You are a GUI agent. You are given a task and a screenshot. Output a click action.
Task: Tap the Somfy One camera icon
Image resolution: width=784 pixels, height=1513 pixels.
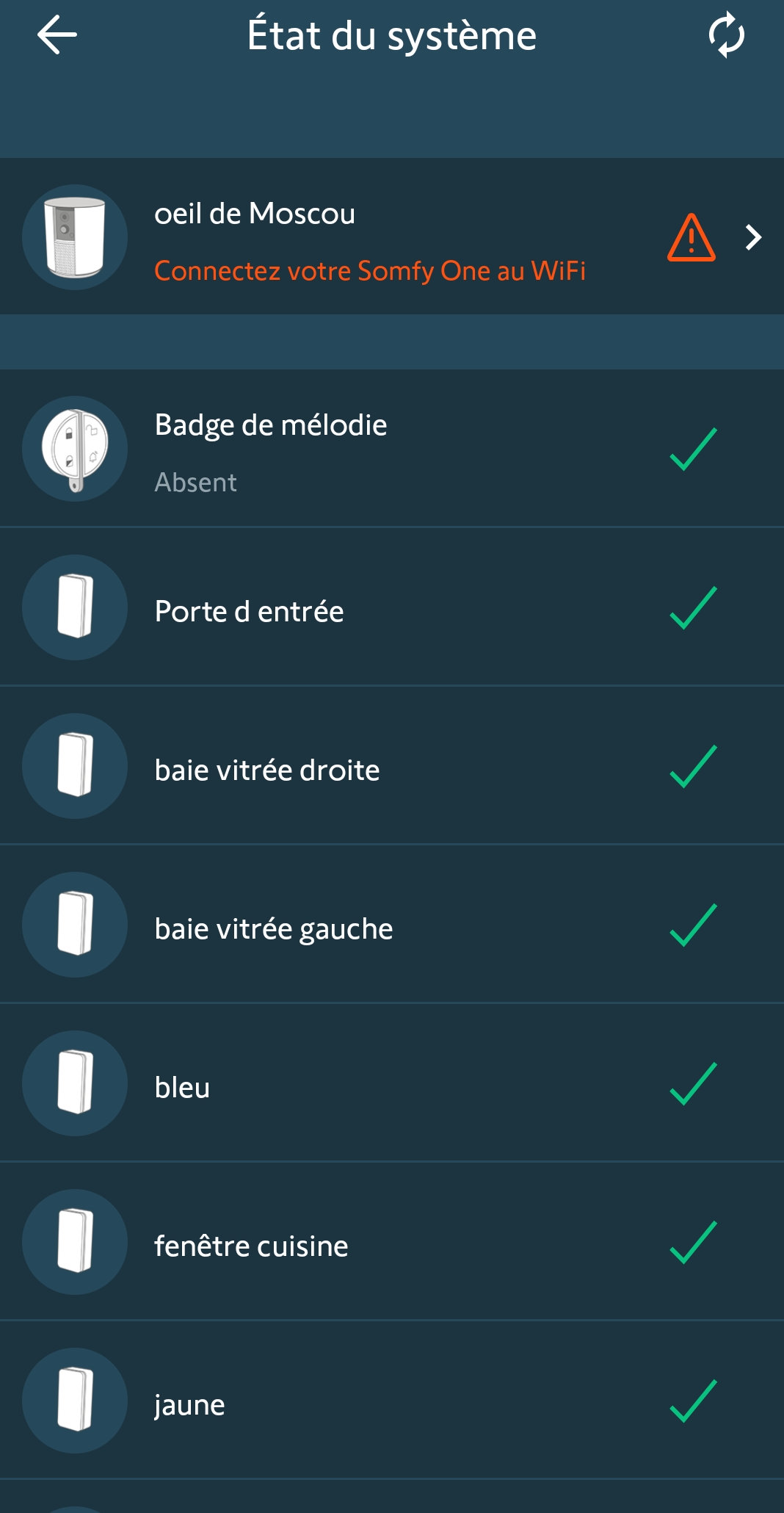(x=75, y=237)
